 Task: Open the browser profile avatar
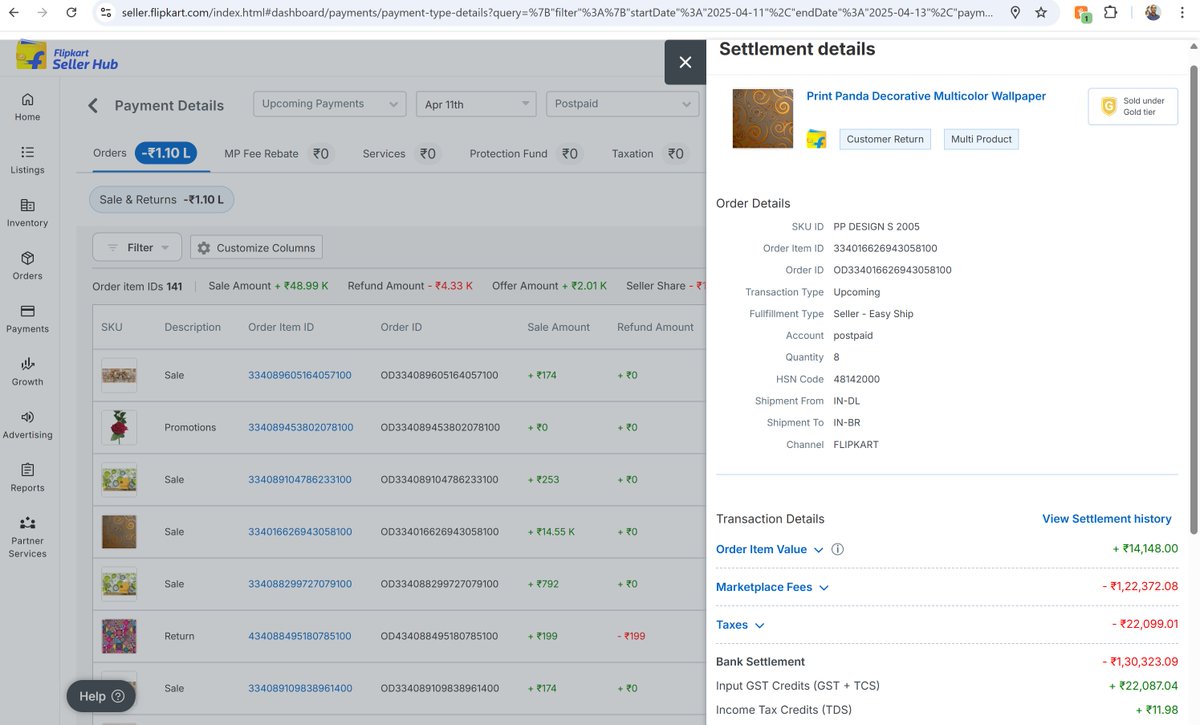coord(1153,13)
